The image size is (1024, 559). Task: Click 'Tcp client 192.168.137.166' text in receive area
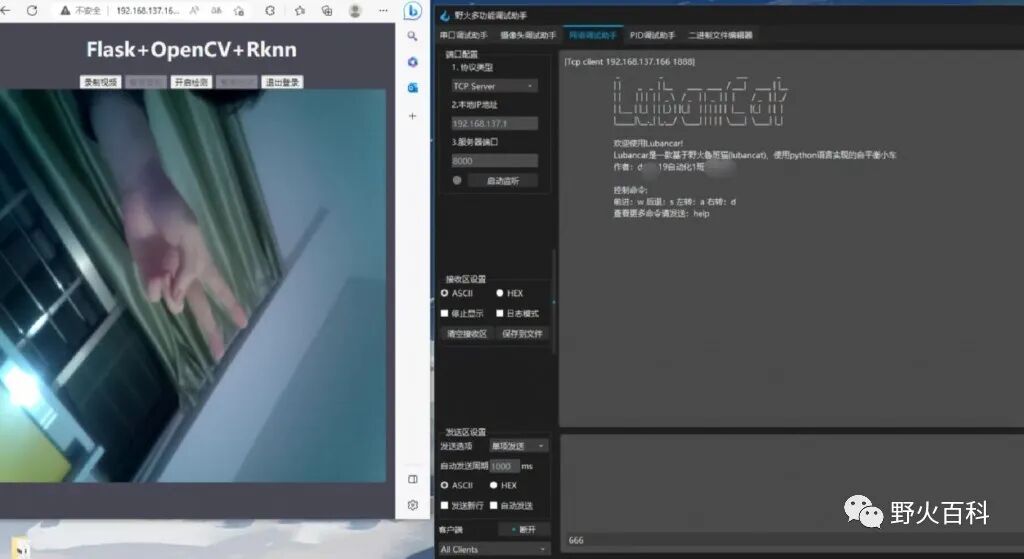(x=630, y=61)
